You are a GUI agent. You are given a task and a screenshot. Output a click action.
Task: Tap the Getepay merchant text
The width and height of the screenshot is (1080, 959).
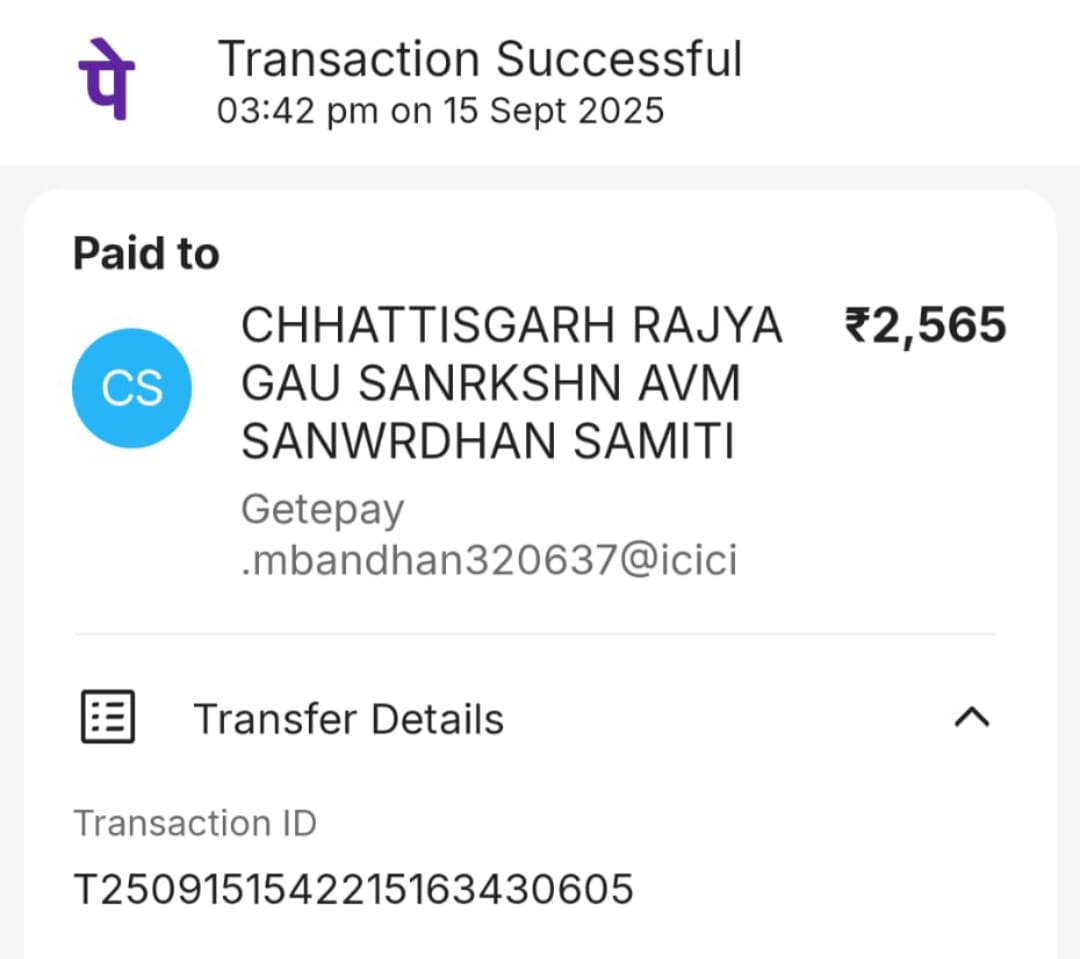tap(322, 509)
